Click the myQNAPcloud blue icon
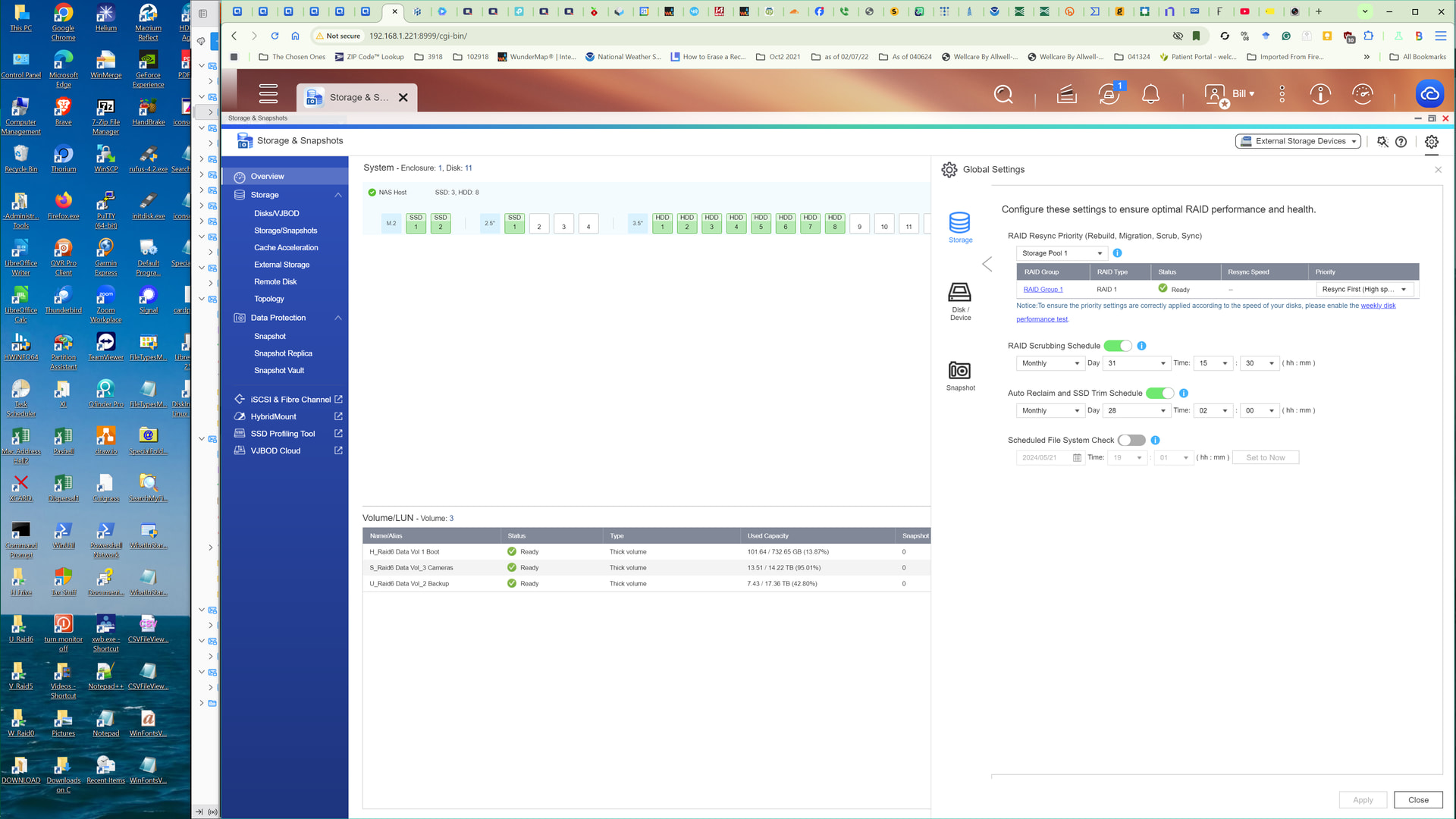This screenshot has width=1456, height=819. [1429, 94]
